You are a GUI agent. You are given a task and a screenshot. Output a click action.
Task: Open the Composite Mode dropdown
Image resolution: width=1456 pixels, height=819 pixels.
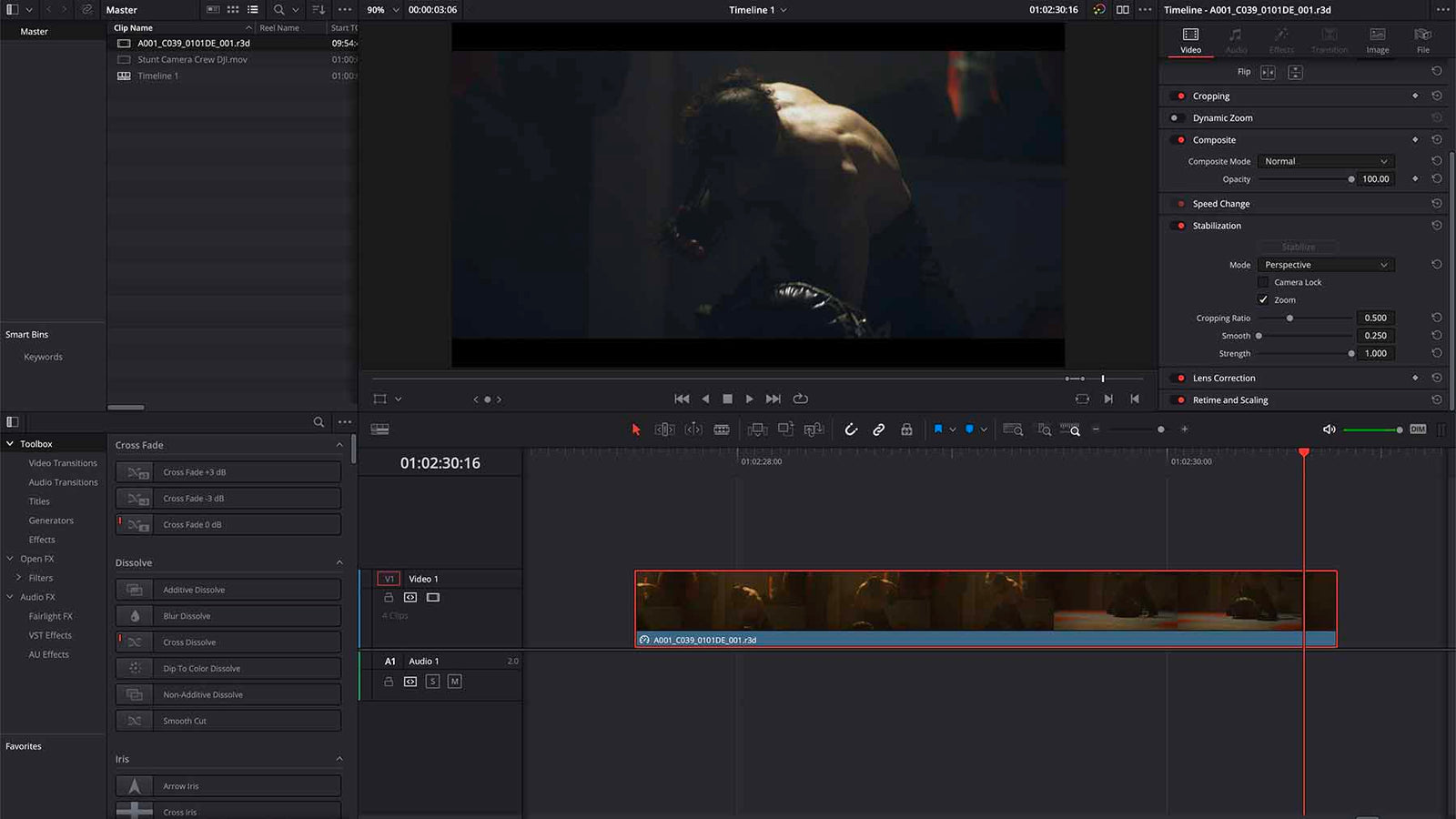(1325, 161)
